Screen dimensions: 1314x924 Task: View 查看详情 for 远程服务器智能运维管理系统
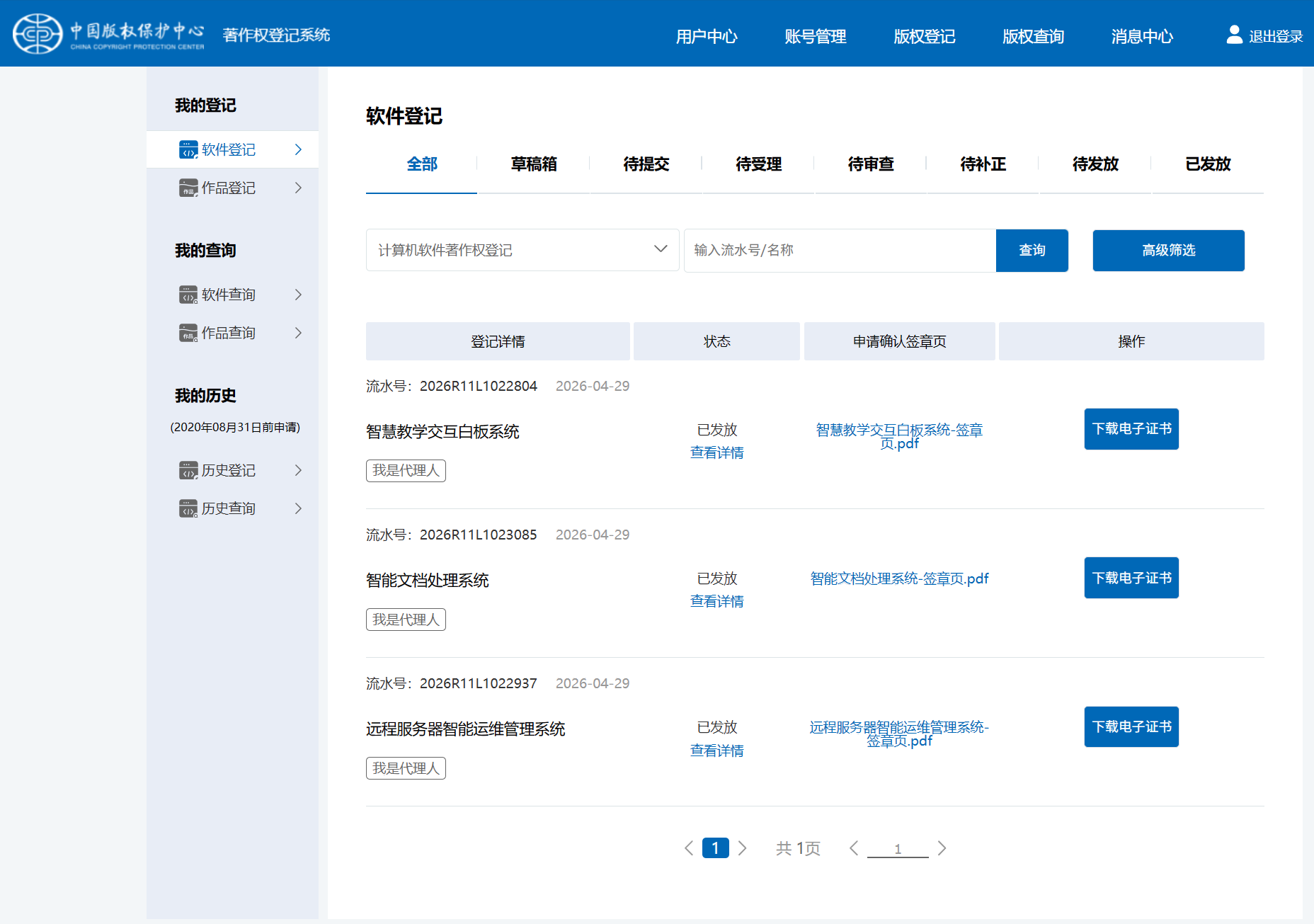(717, 751)
